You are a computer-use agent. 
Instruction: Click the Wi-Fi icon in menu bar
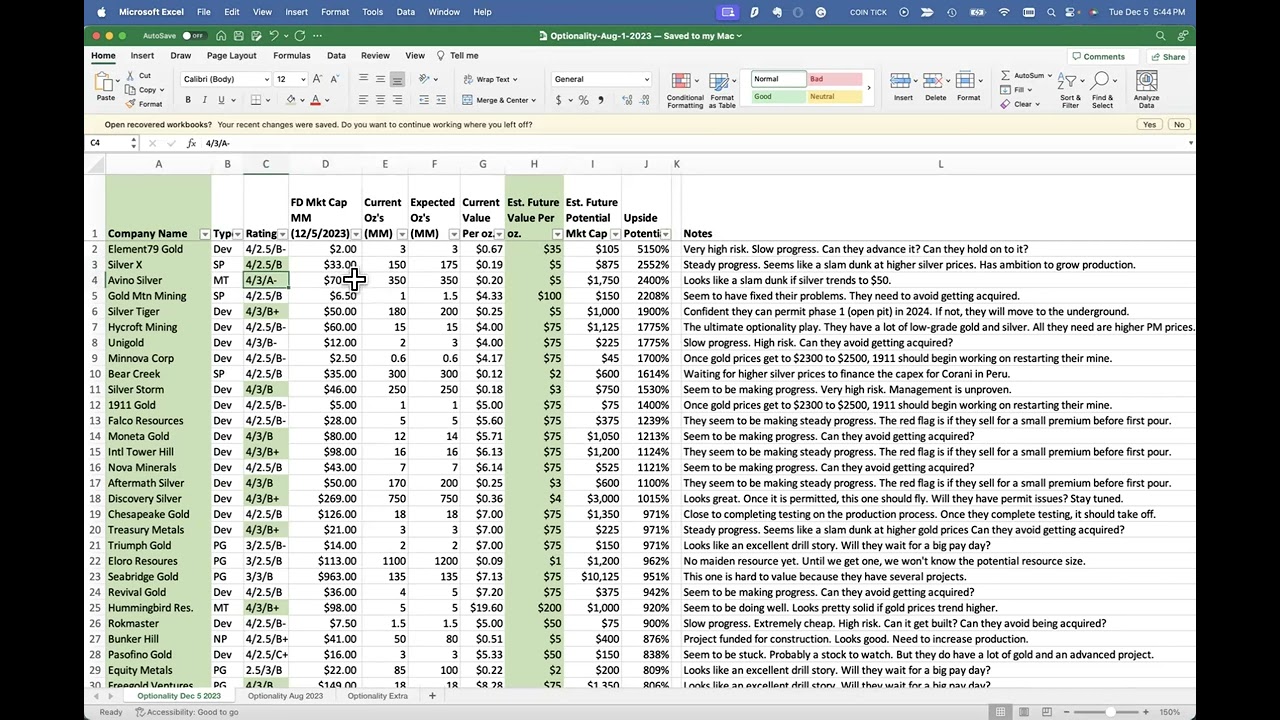pyautogui.click(x=1004, y=12)
